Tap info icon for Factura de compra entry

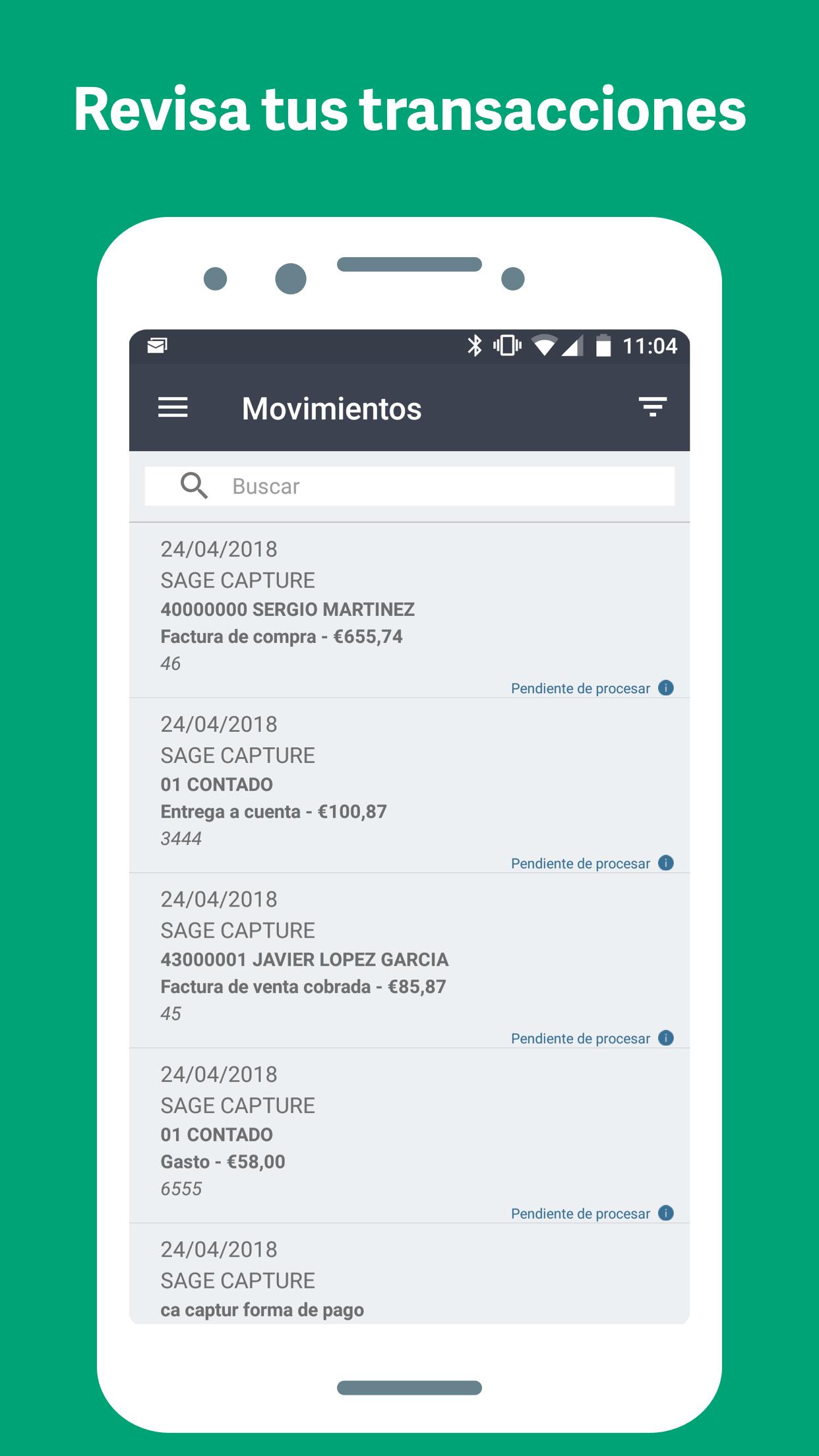click(666, 688)
